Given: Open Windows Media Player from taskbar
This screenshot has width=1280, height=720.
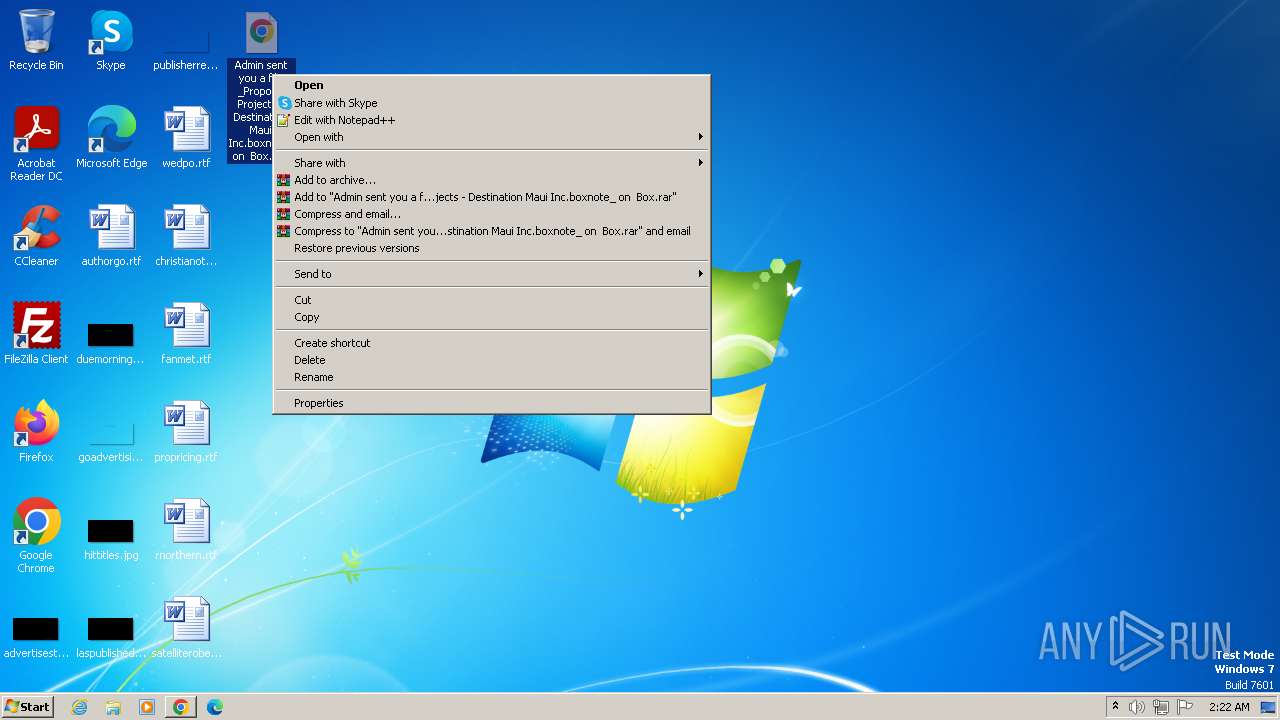Looking at the screenshot, I should 147,707.
